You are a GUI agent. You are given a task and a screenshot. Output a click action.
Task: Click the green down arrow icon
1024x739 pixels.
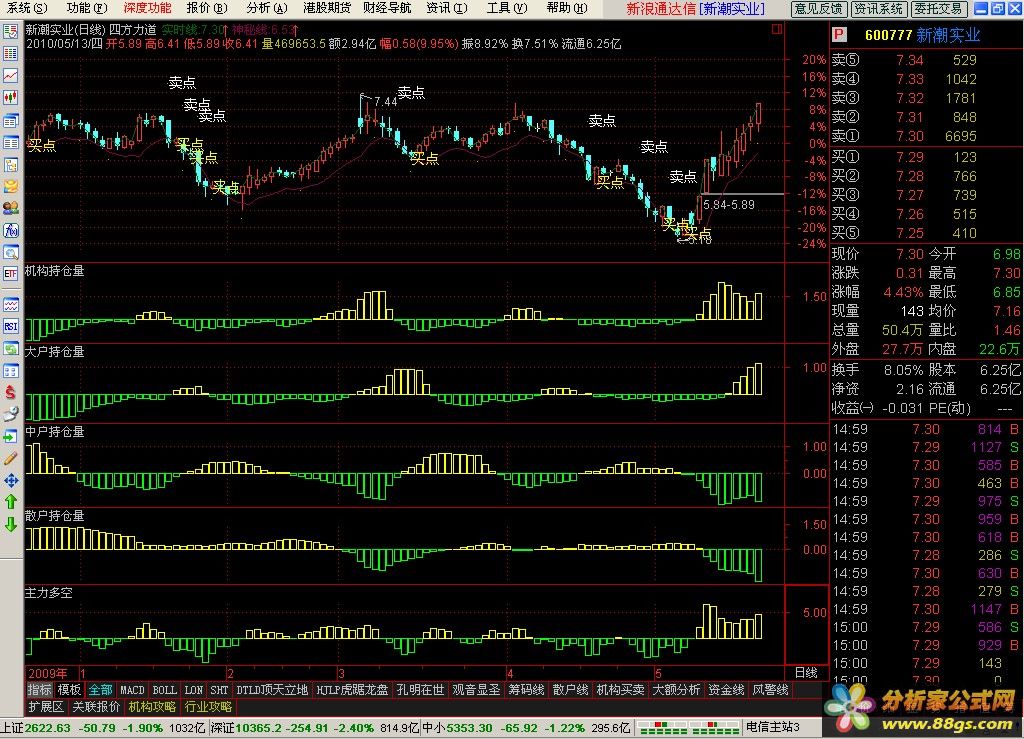click(10, 524)
